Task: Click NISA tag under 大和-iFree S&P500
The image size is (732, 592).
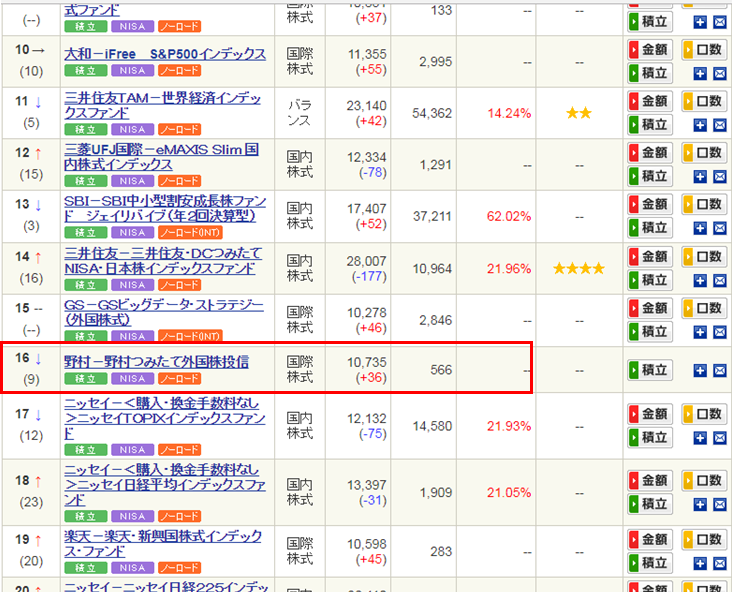Action: pos(132,70)
